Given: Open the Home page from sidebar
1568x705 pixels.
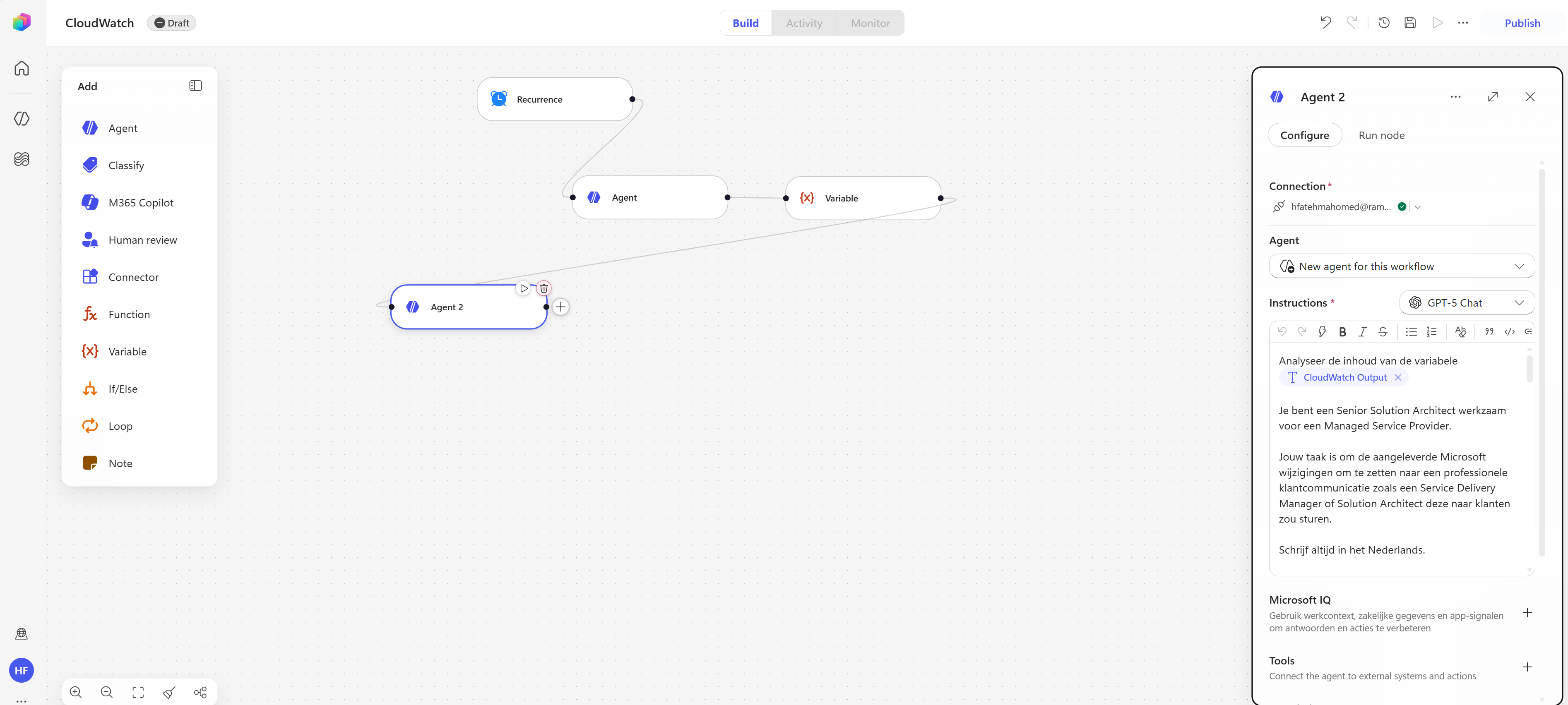Looking at the screenshot, I should 22,68.
